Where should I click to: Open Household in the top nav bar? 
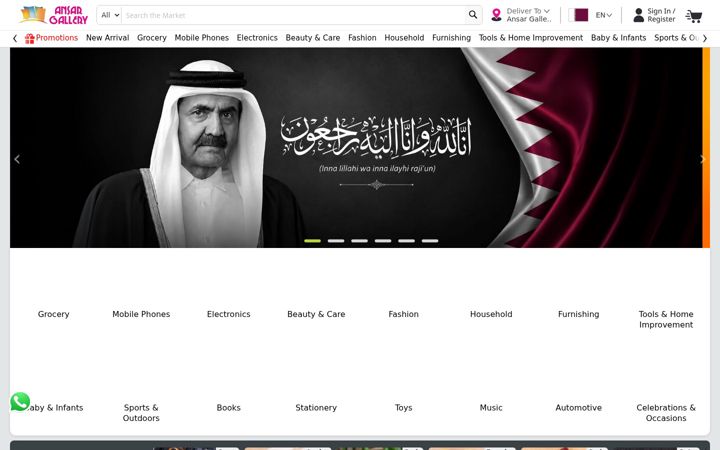404,38
